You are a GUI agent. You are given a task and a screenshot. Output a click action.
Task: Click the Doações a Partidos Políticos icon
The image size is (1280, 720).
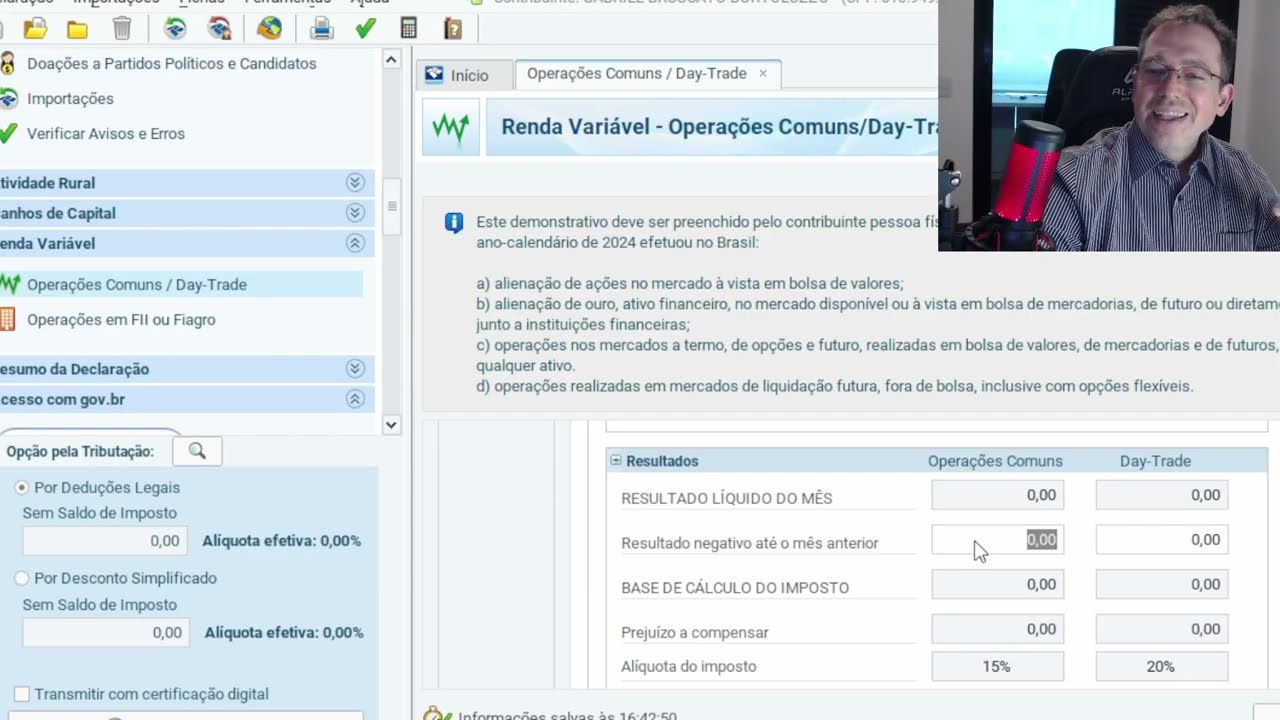pos(8,63)
